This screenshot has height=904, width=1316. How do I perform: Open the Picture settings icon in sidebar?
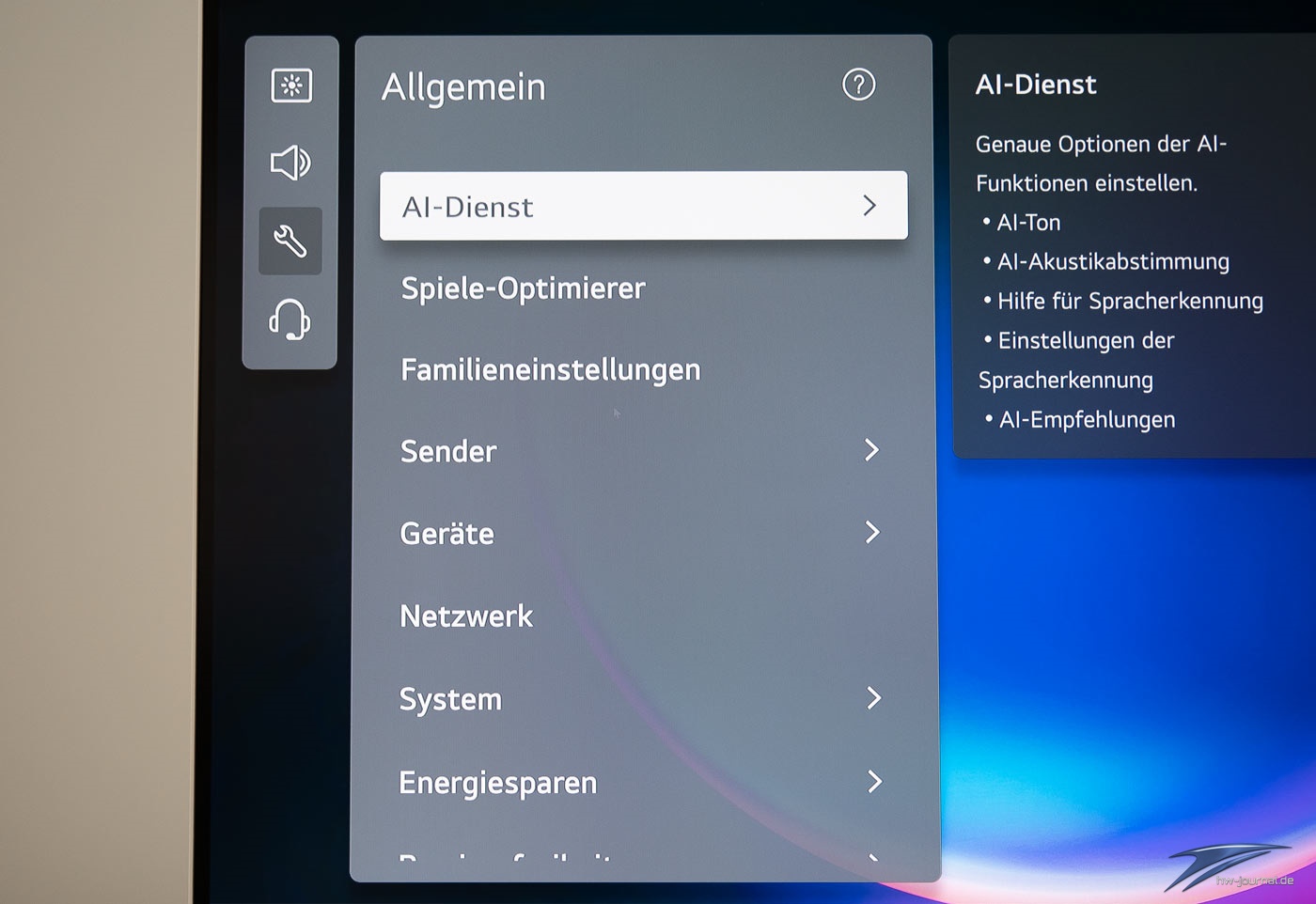point(291,86)
